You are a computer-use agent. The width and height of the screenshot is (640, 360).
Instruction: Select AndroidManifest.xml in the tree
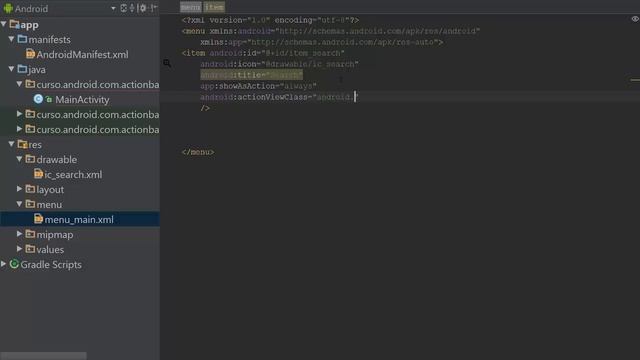point(82,55)
